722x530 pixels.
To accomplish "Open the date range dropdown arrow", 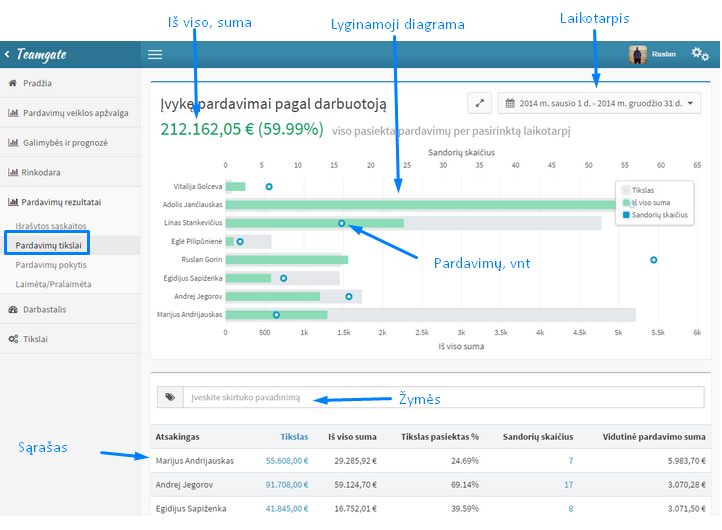I will click(x=690, y=103).
